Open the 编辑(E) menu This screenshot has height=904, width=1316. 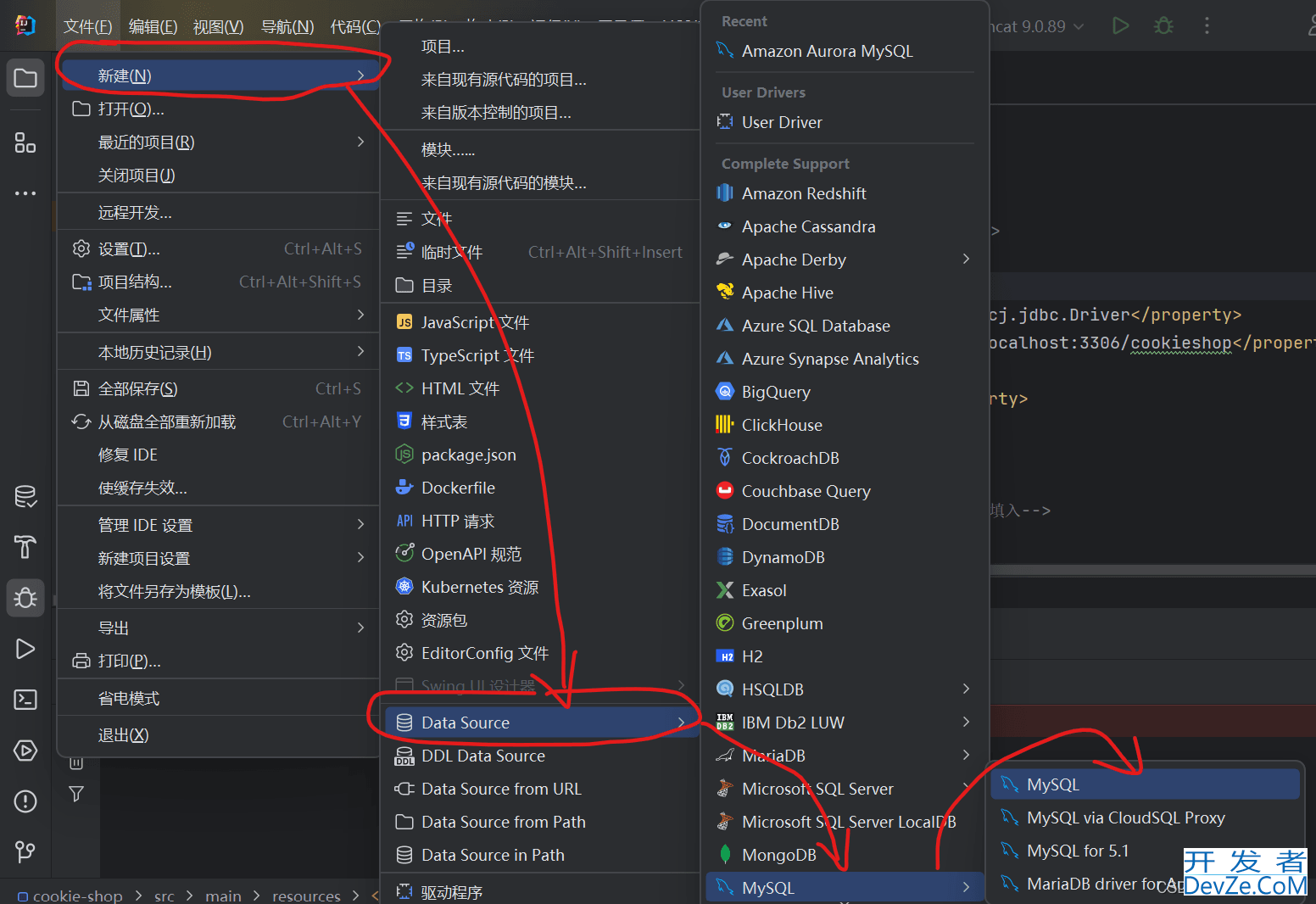[x=153, y=26]
